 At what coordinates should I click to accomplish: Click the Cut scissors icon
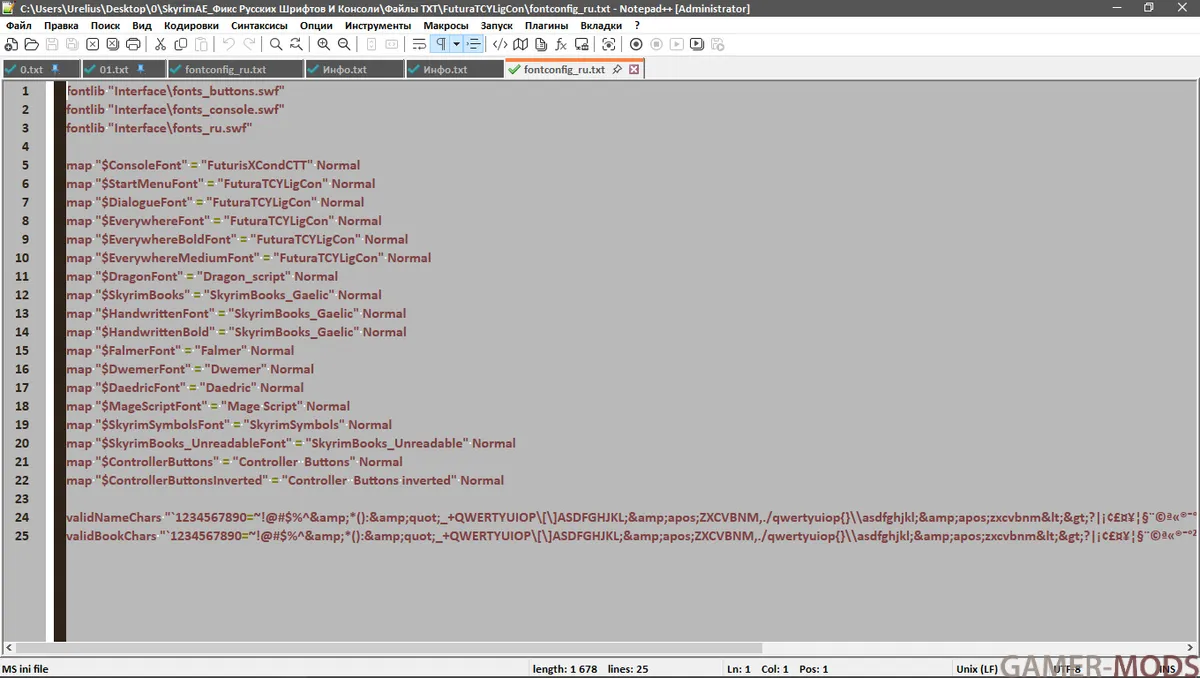160,44
